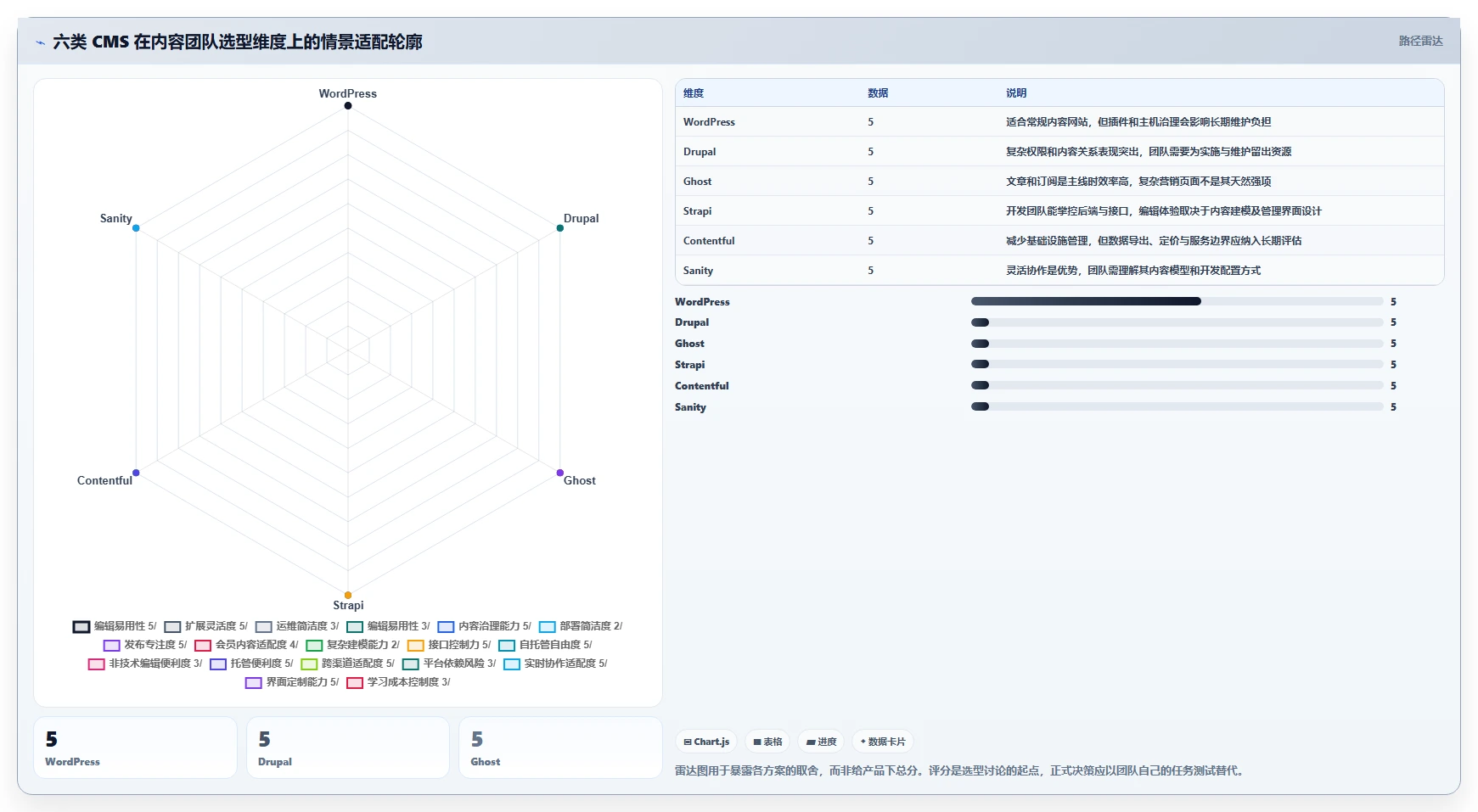Viewport: 1478px width, 812px height.
Task: Hide the 托管便利度 5/ dataset in legend
Action: (251, 664)
